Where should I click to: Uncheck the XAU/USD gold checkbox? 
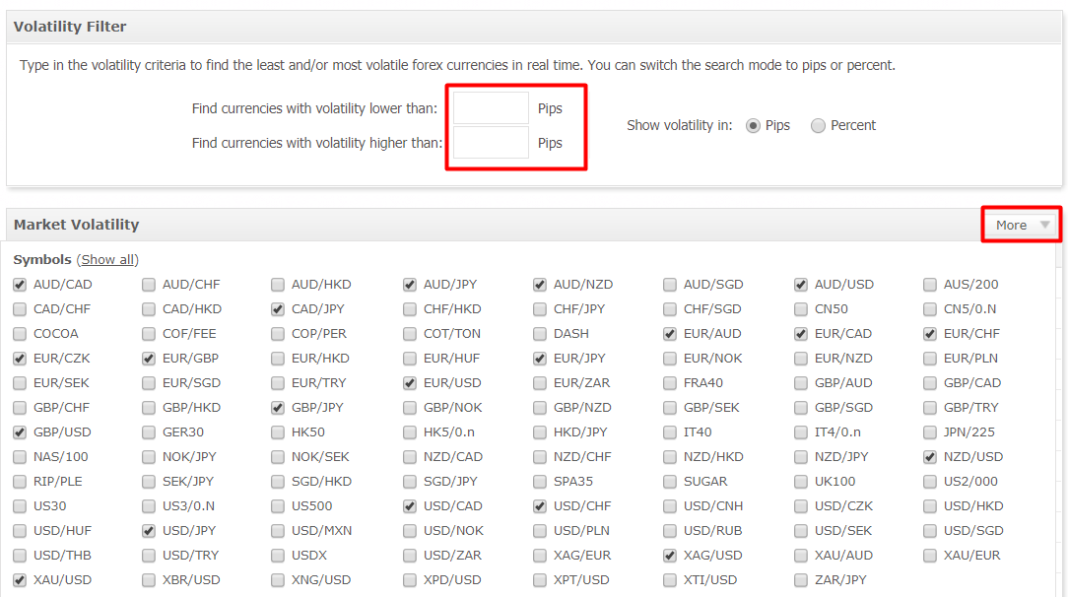(20, 580)
